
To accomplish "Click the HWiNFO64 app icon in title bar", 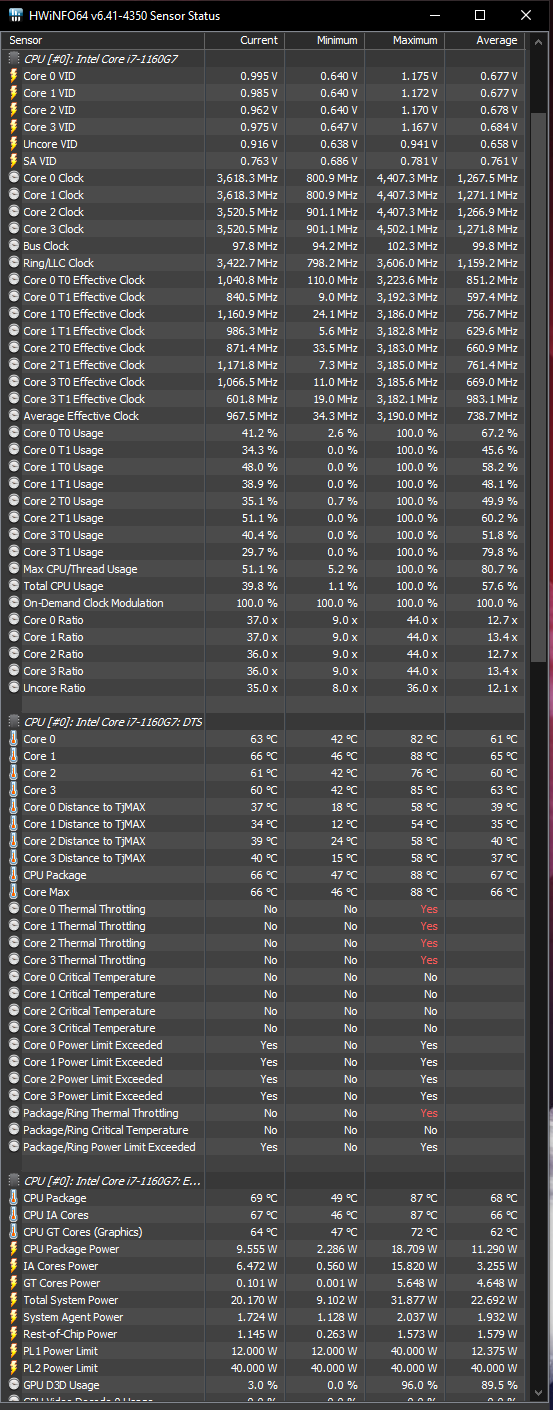I will coord(16,15).
